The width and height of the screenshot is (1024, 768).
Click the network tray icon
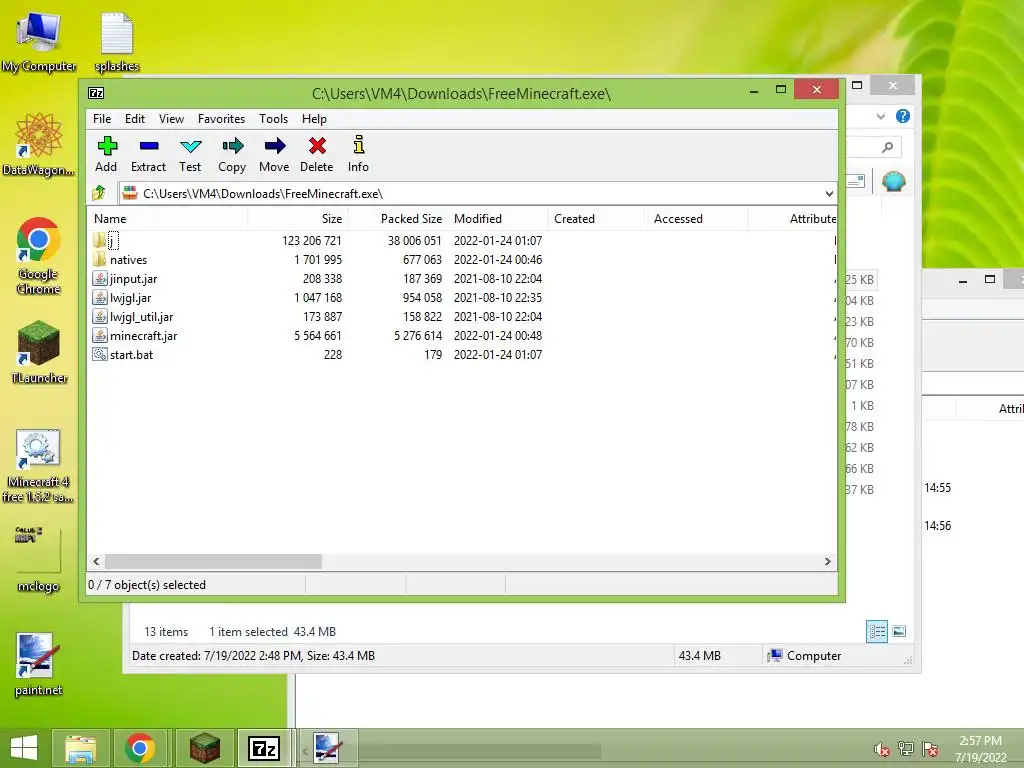tap(906, 749)
